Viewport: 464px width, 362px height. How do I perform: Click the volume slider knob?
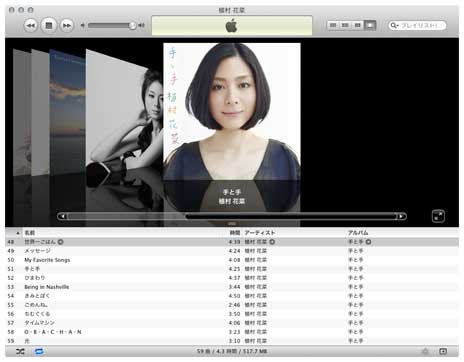pyautogui.click(x=133, y=25)
